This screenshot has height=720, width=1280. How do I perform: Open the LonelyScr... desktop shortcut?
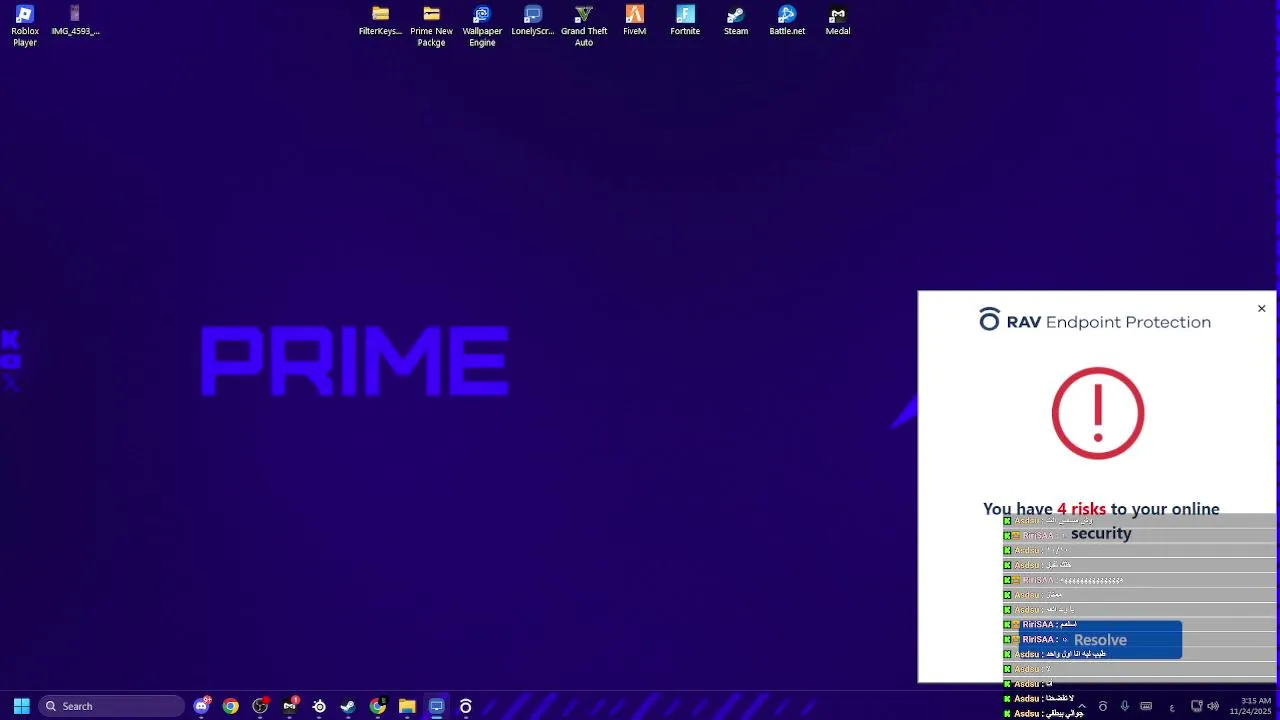(533, 21)
